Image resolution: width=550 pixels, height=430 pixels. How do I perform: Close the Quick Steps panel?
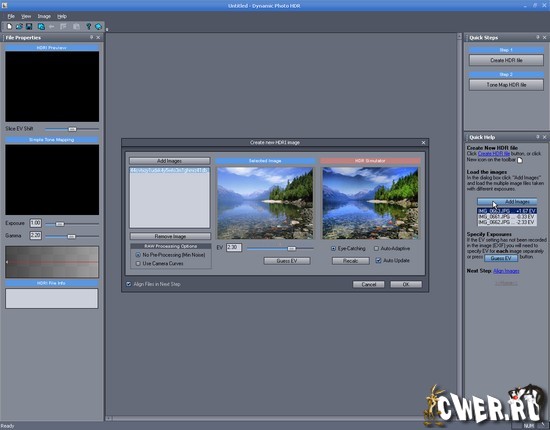click(x=544, y=37)
